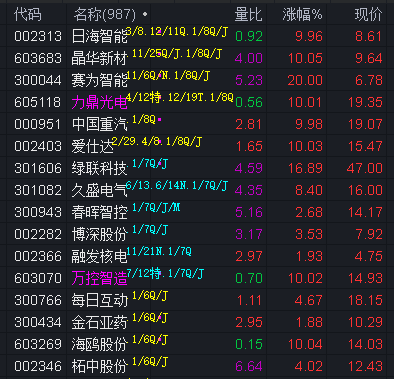This screenshot has width=394, height=379.
Task: Open 海鸥股份 stock name
Action: coord(100,344)
